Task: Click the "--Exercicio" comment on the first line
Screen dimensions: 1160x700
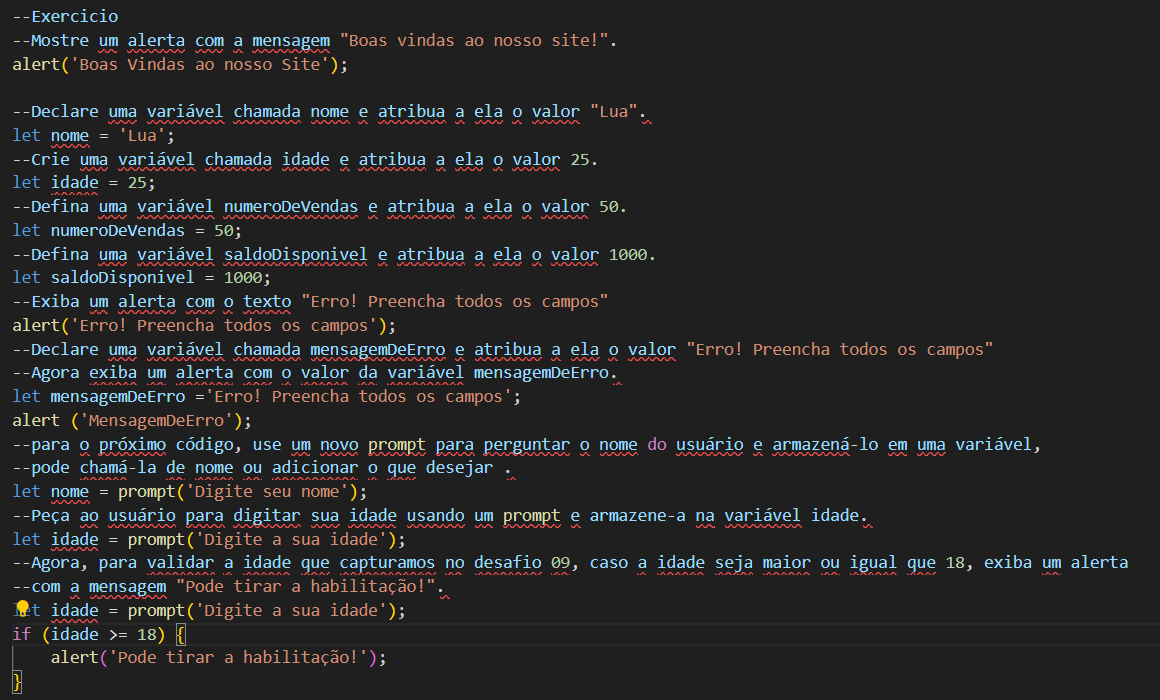Action: point(65,17)
